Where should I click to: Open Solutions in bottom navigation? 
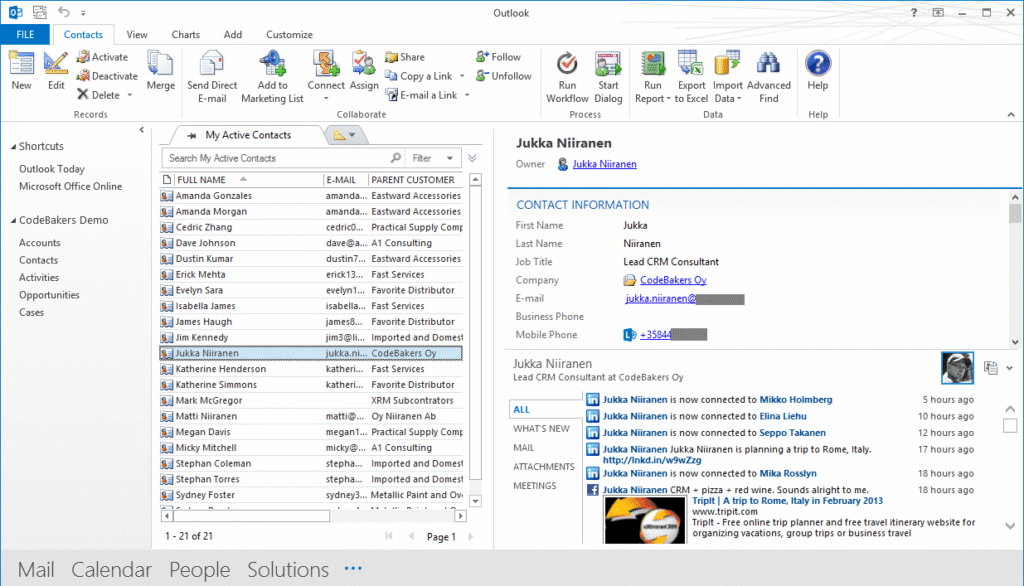[288, 570]
